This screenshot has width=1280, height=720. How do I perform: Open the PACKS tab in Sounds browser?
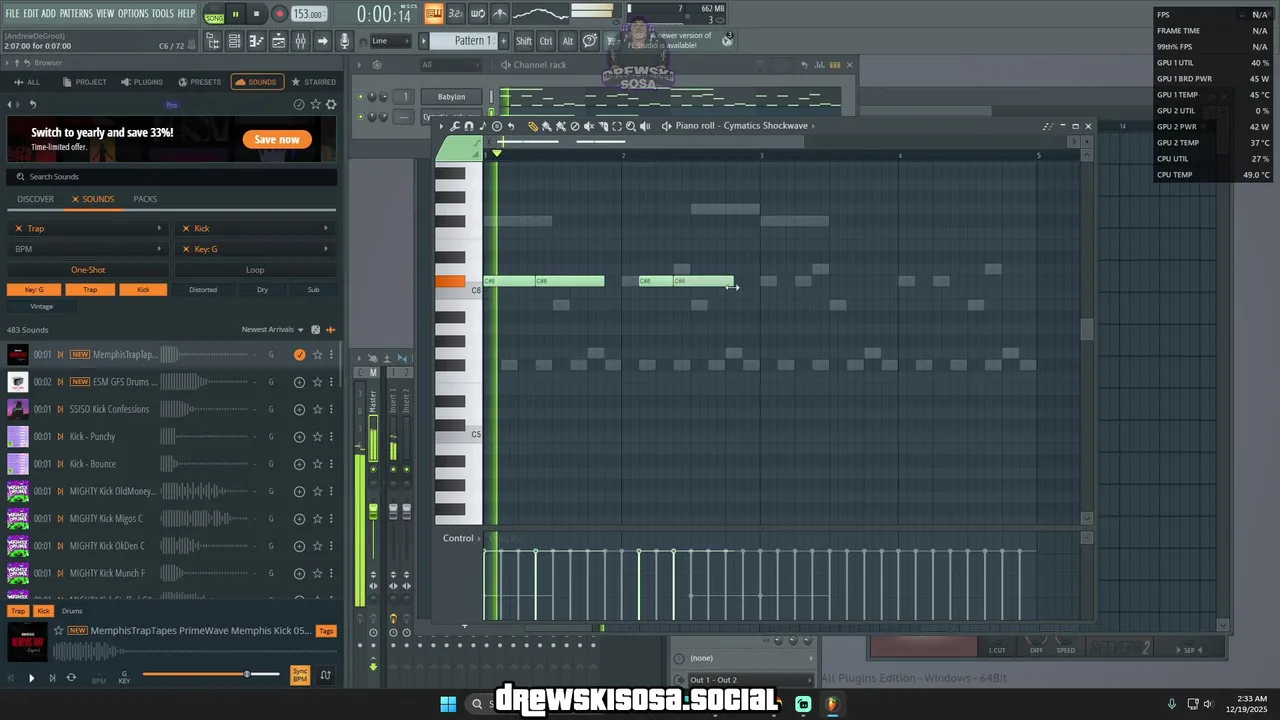point(145,199)
